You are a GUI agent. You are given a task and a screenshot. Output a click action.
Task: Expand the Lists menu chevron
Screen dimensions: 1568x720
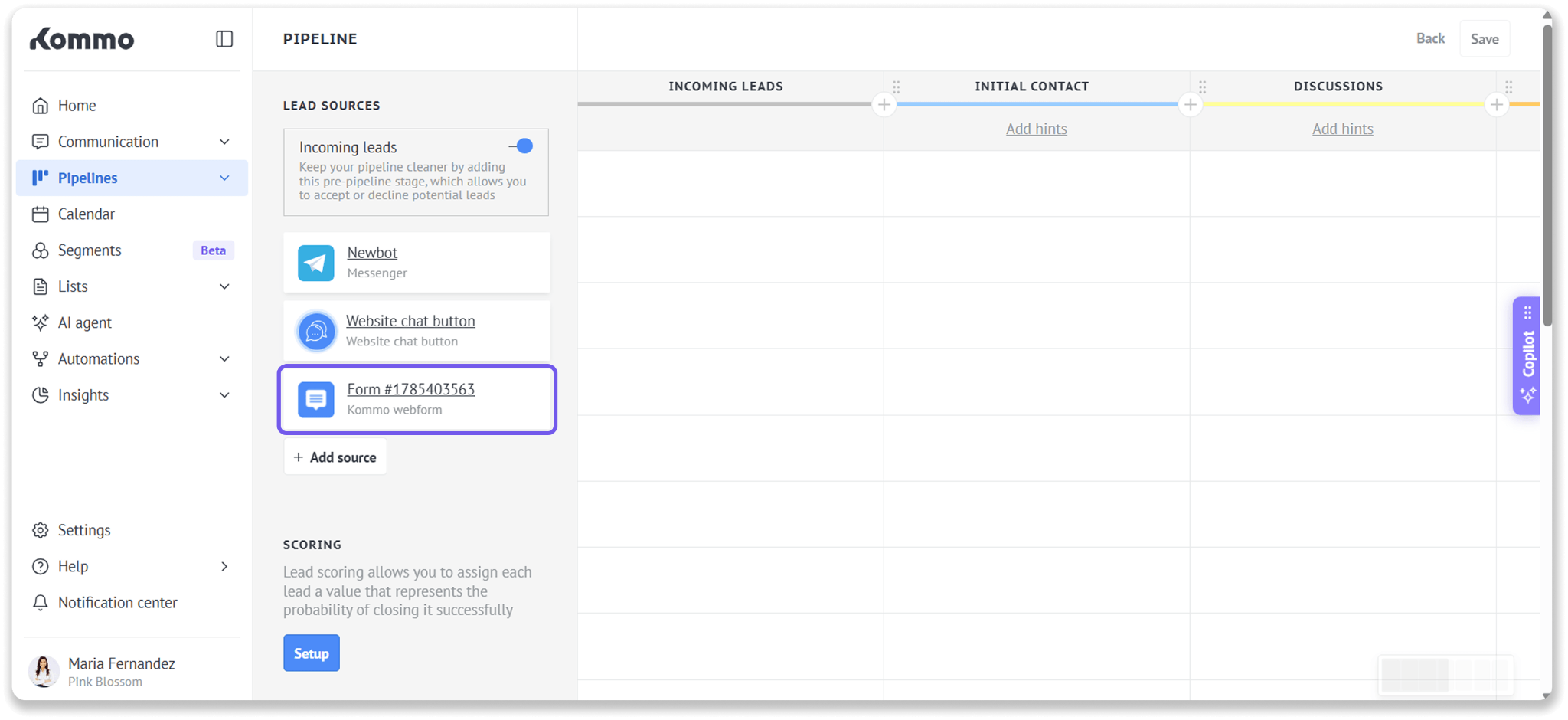tap(224, 286)
